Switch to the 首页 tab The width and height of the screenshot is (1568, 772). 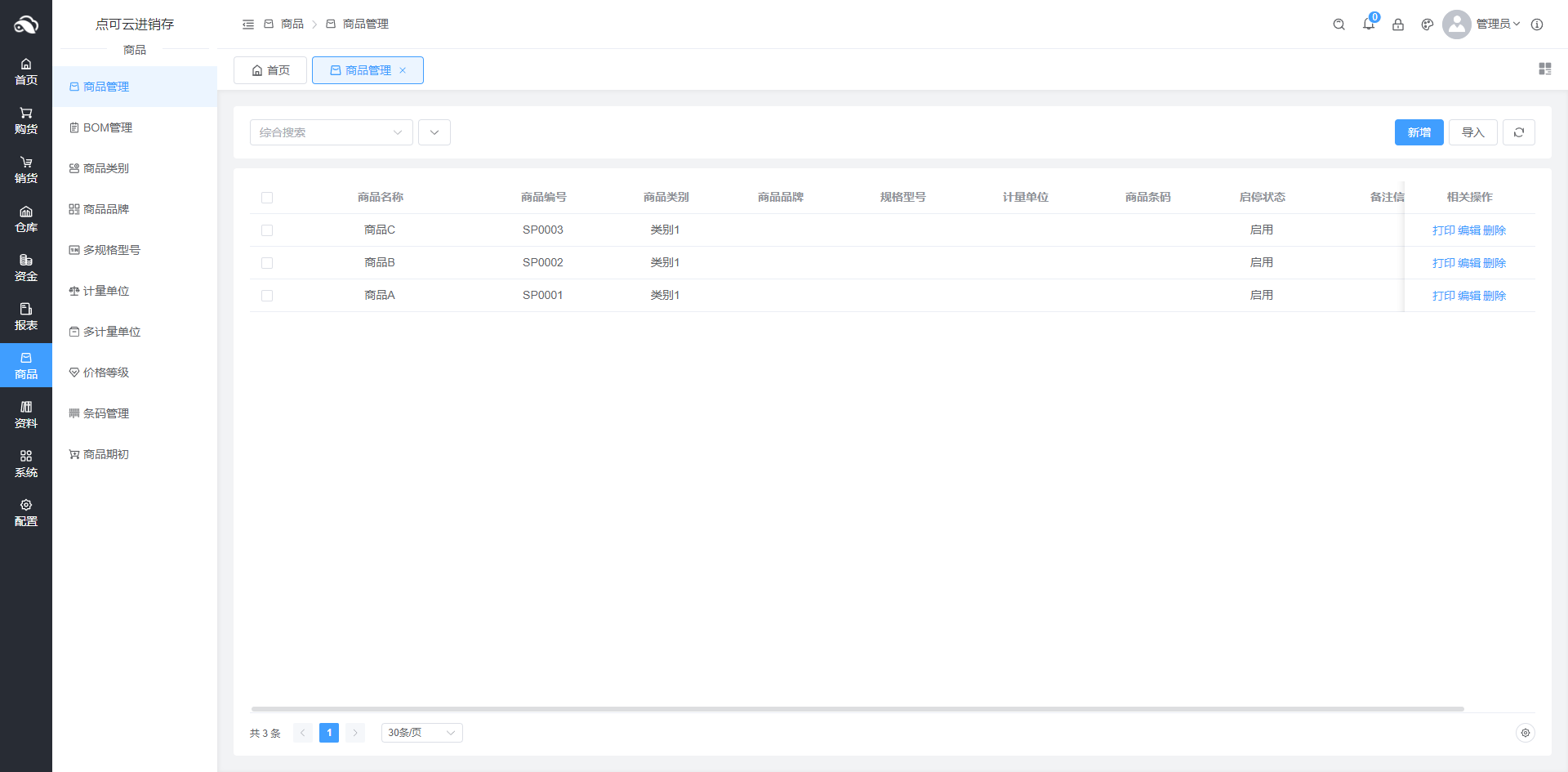[270, 70]
